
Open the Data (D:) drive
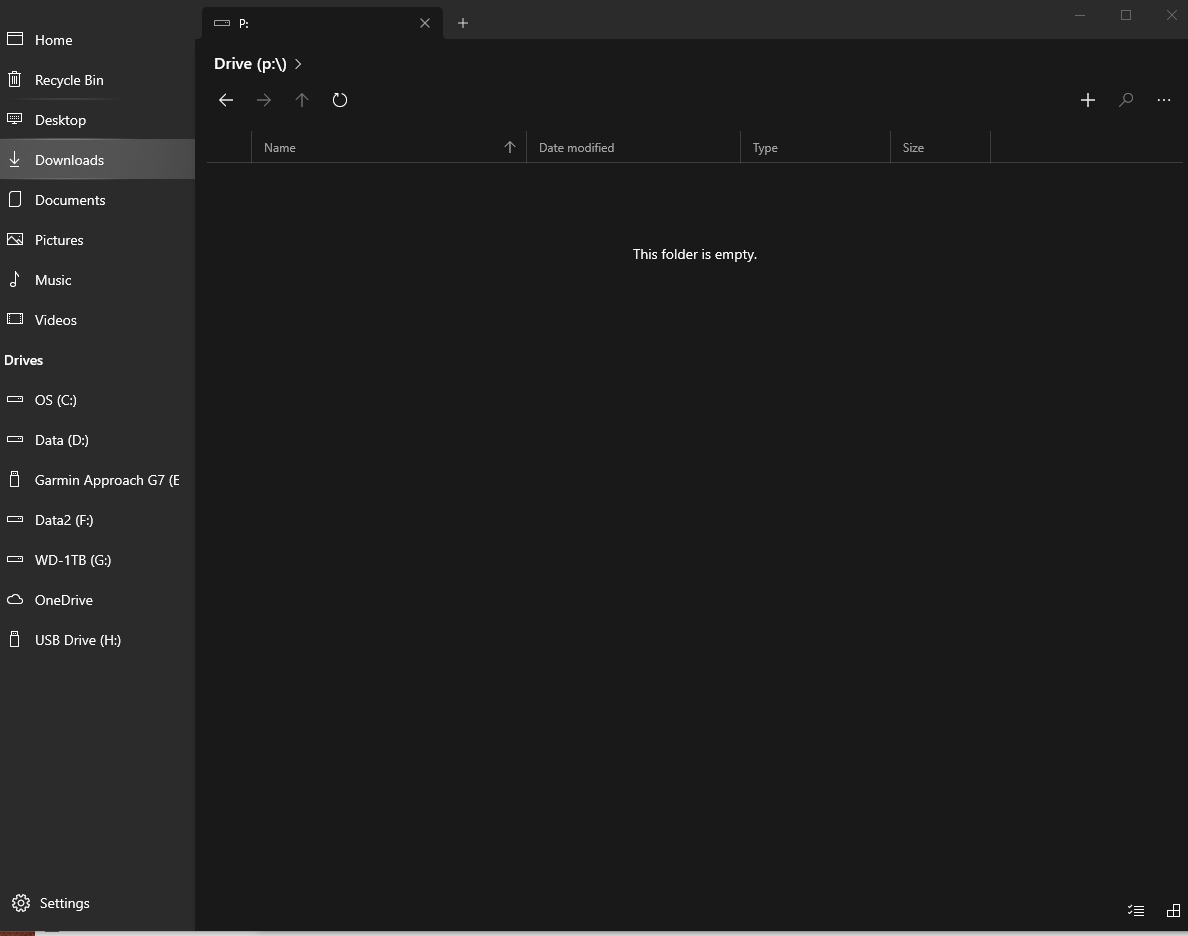[97, 440]
